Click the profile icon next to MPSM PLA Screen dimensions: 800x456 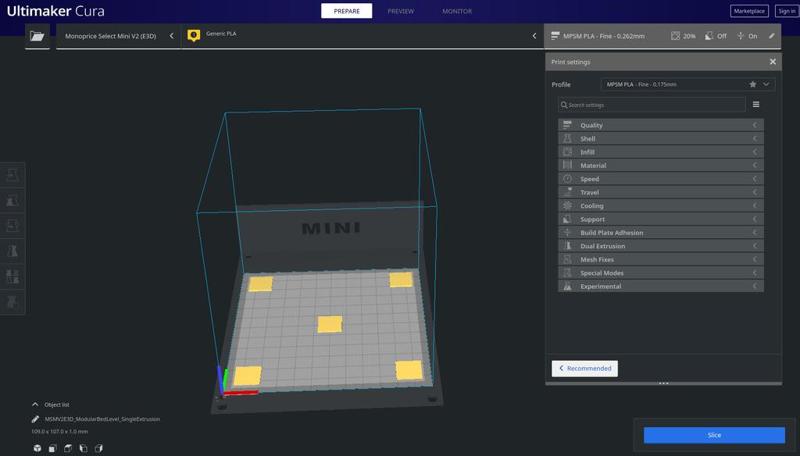point(555,36)
